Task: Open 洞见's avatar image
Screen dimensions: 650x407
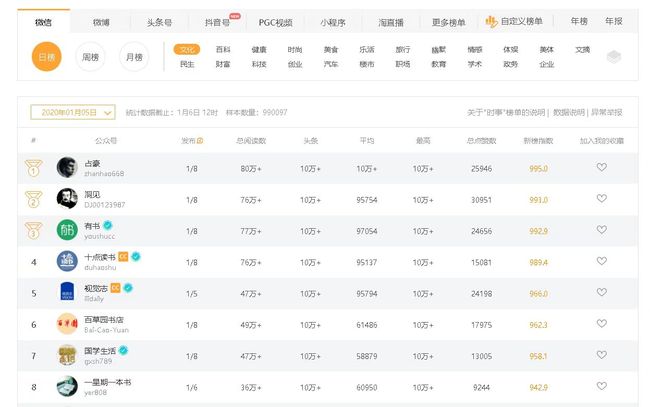Action: (x=67, y=199)
